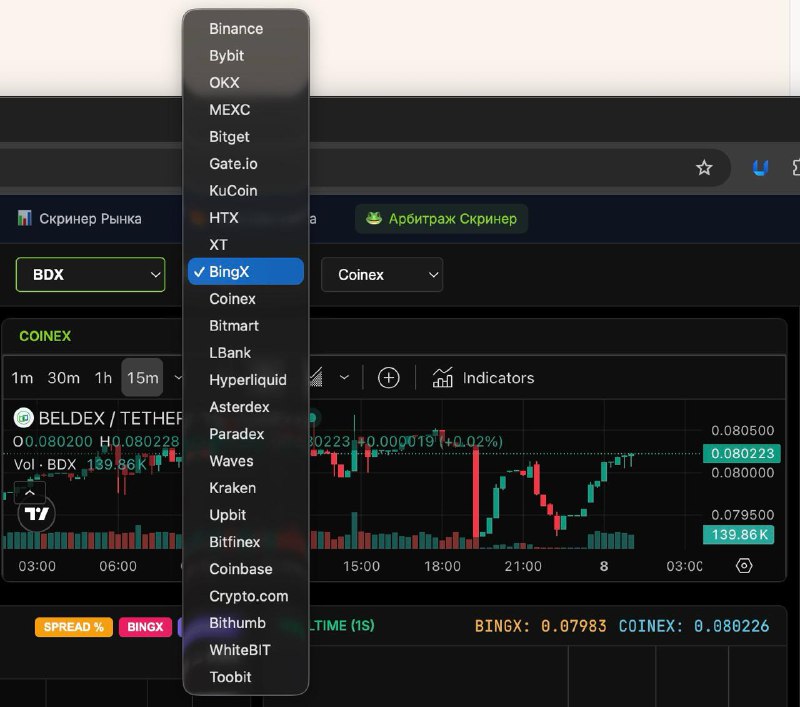Select Coinex in the open list
The width and height of the screenshot is (800, 707).
245,299
